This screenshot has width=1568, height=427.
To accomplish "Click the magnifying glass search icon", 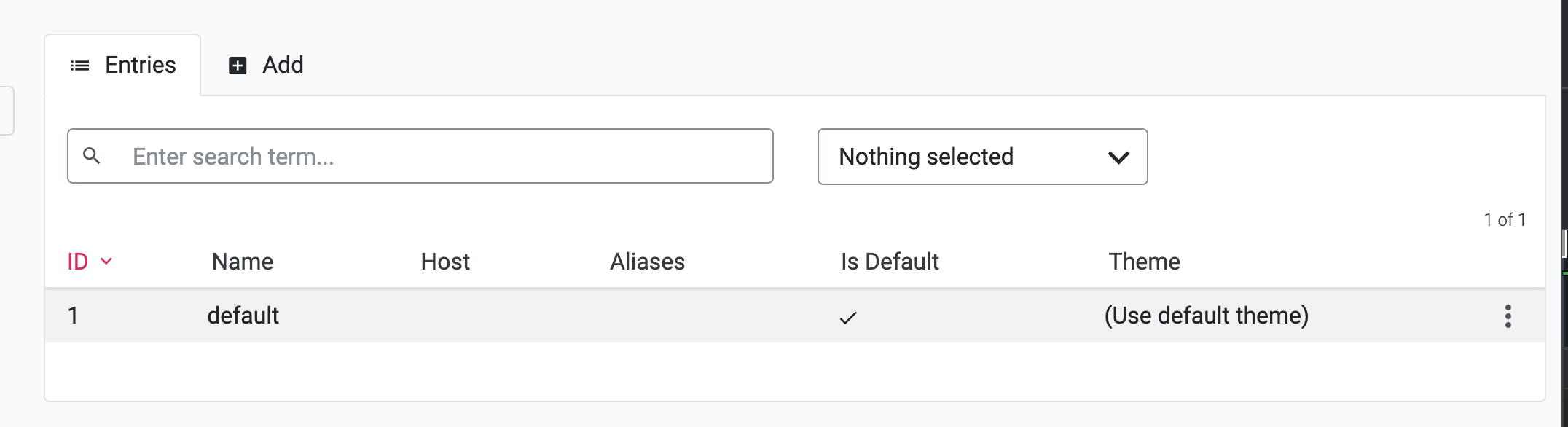I will click(92, 156).
